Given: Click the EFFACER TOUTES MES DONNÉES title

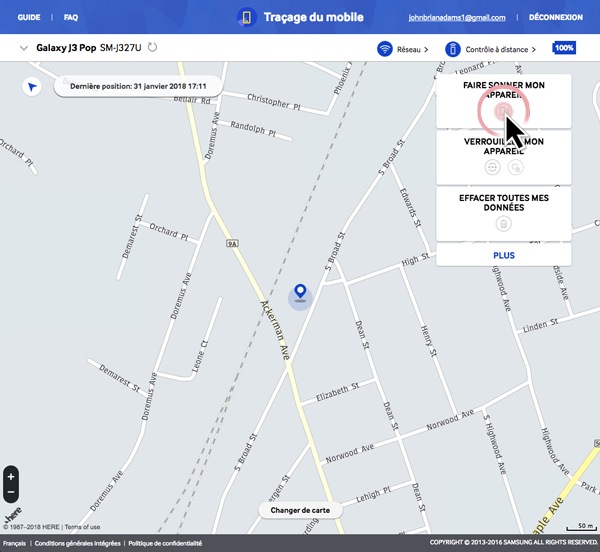Looking at the screenshot, I should coord(504,203).
